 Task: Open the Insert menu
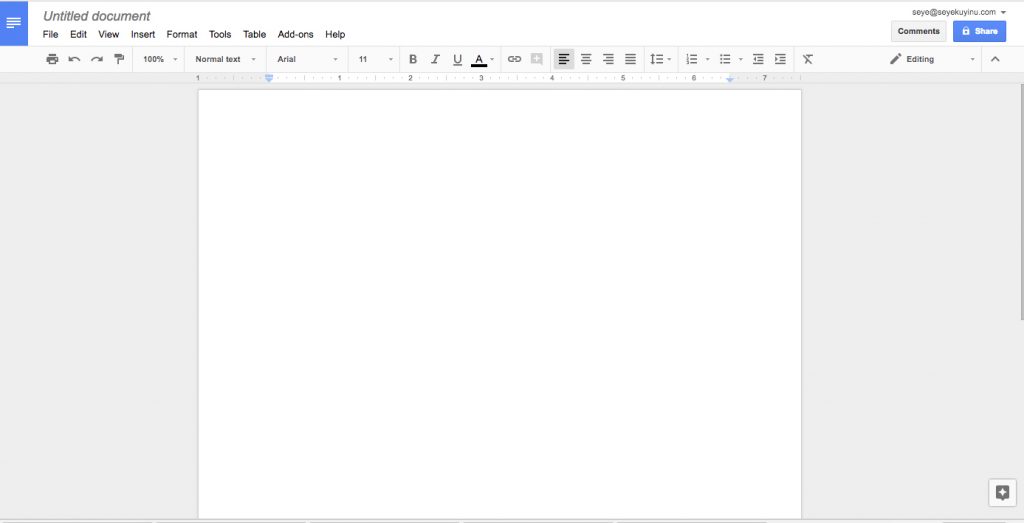143,35
